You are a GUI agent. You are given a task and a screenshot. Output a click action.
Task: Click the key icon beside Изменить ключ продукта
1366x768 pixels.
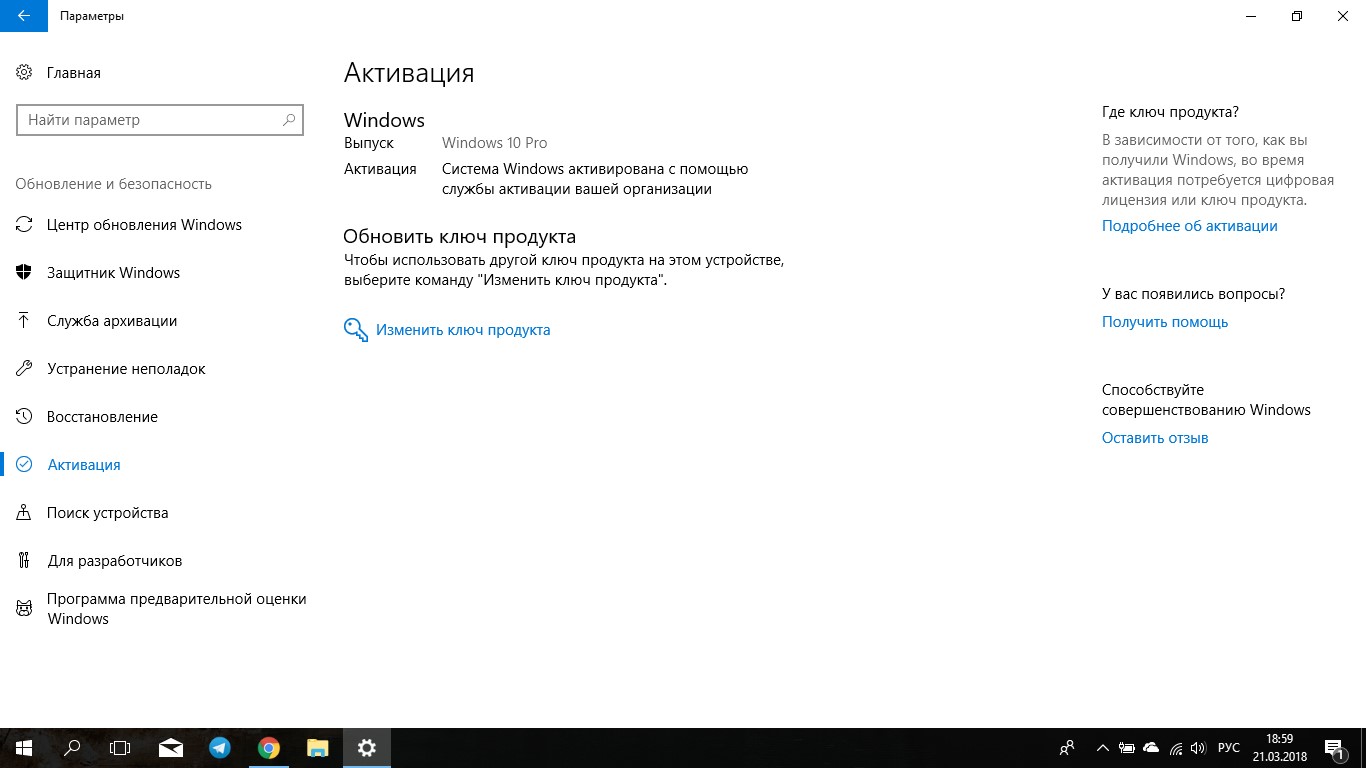coord(356,330)
